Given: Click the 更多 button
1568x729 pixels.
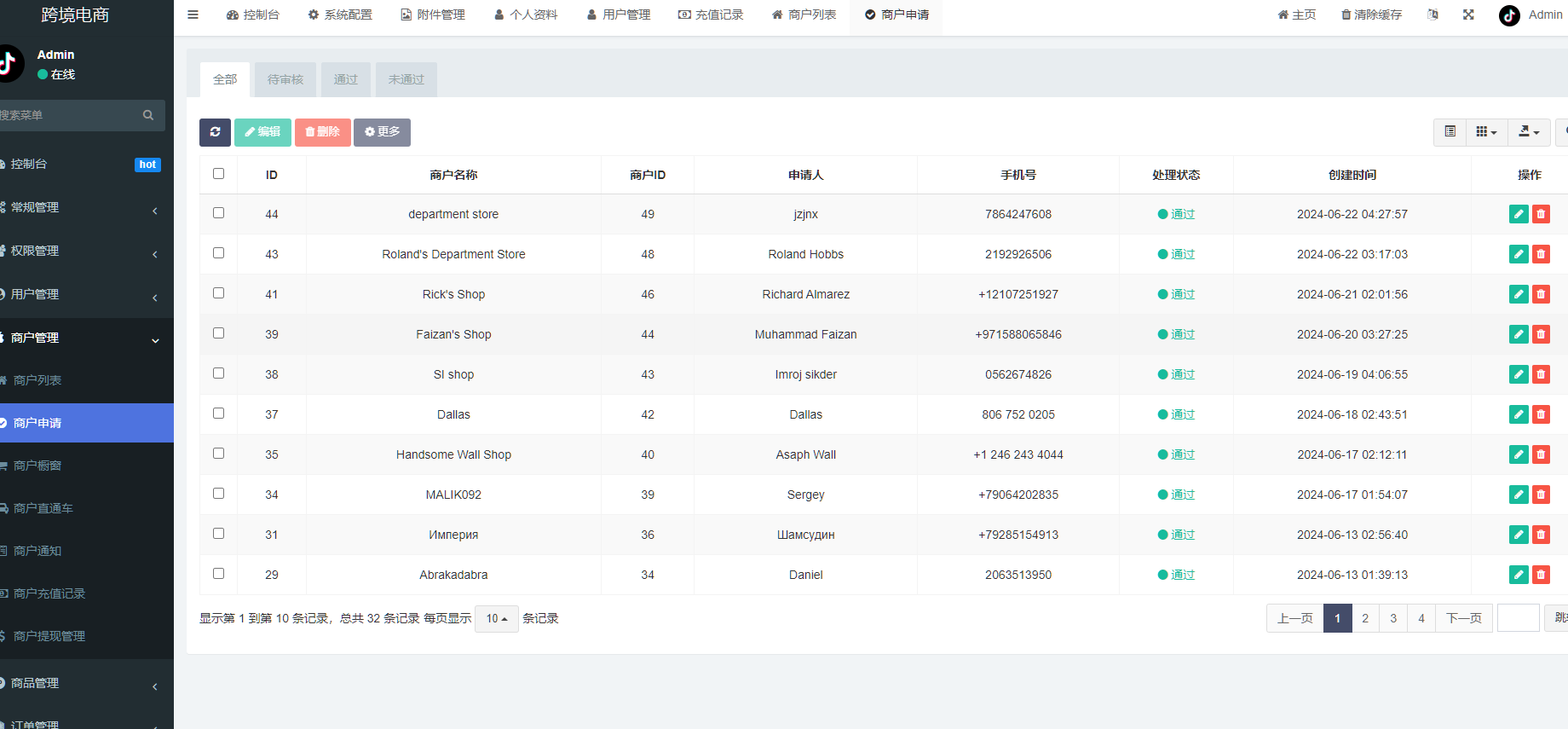Looking at the screenshot, I should [x=382, y=132].
